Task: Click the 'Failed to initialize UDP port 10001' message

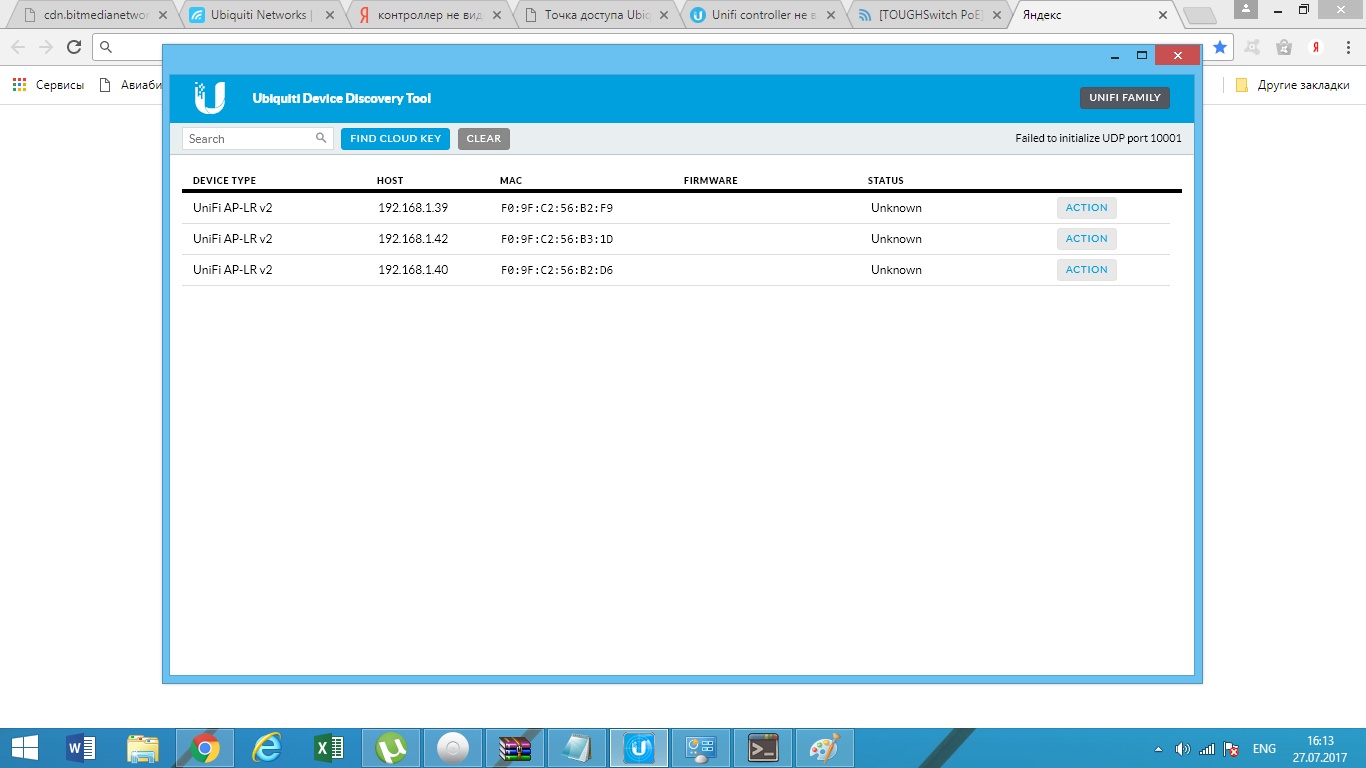Action: [x=1098, y=139]
